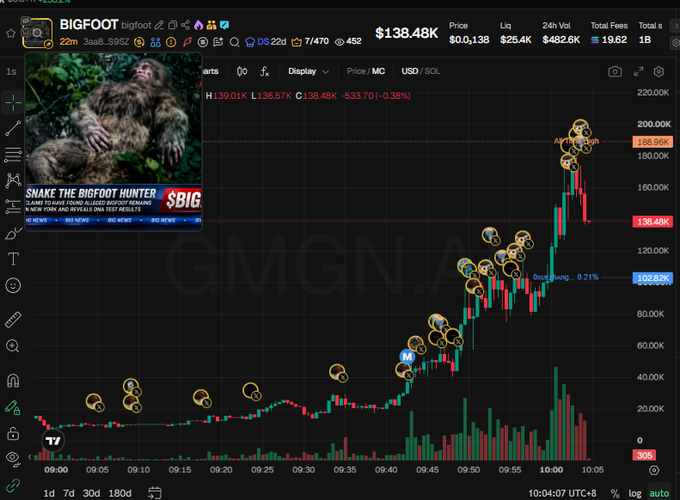Screen dimensions: 680x500
Task: Select the crosshair cursor tool
Action: [x=13, y=102]
